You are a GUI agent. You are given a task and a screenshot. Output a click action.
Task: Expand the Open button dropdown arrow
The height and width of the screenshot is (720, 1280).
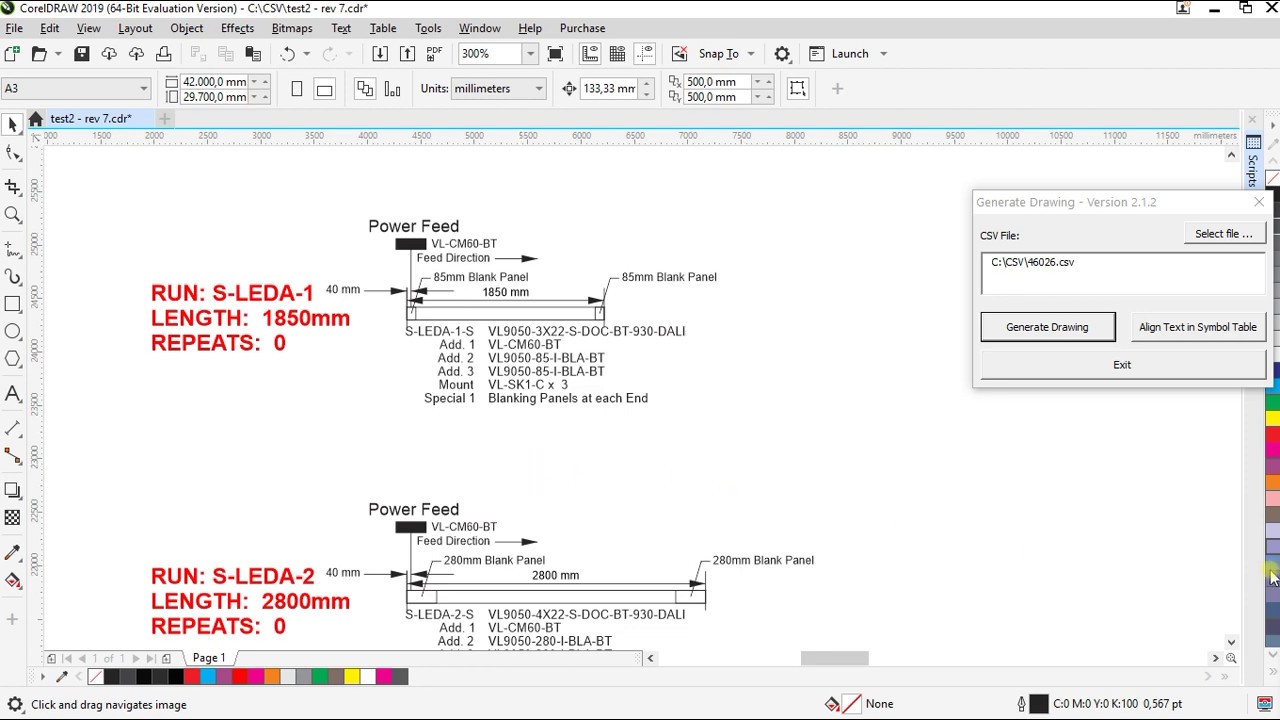click(58, 54)
